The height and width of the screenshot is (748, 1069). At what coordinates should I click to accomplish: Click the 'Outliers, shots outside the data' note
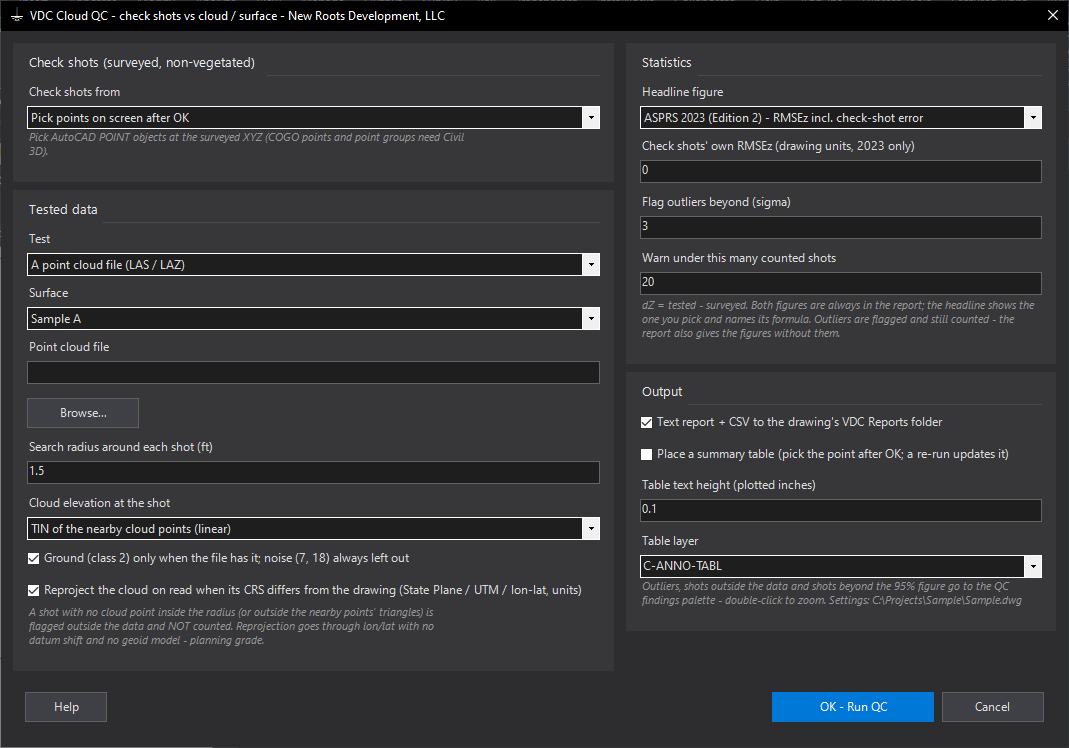point(832,593)
